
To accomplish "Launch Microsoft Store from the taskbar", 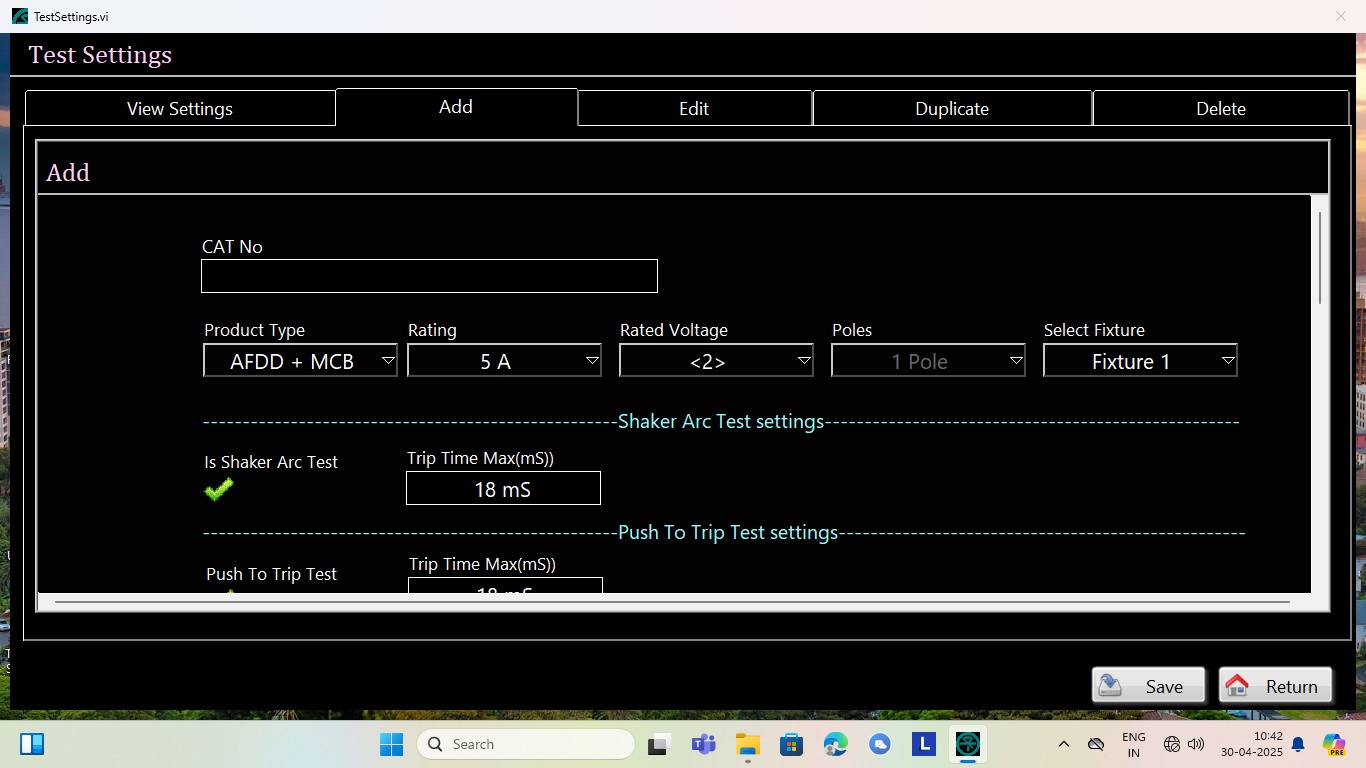I will coord(792,744).
